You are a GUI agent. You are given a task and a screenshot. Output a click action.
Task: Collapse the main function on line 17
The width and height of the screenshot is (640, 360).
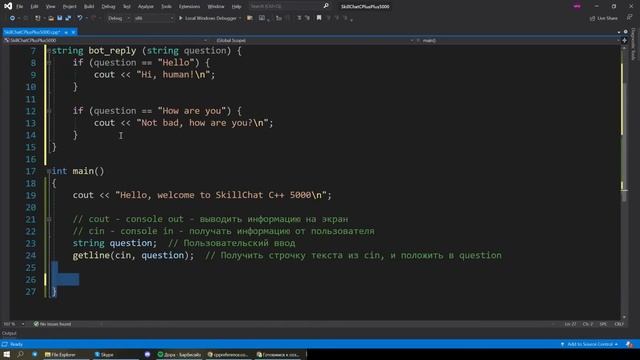[49, 171]
